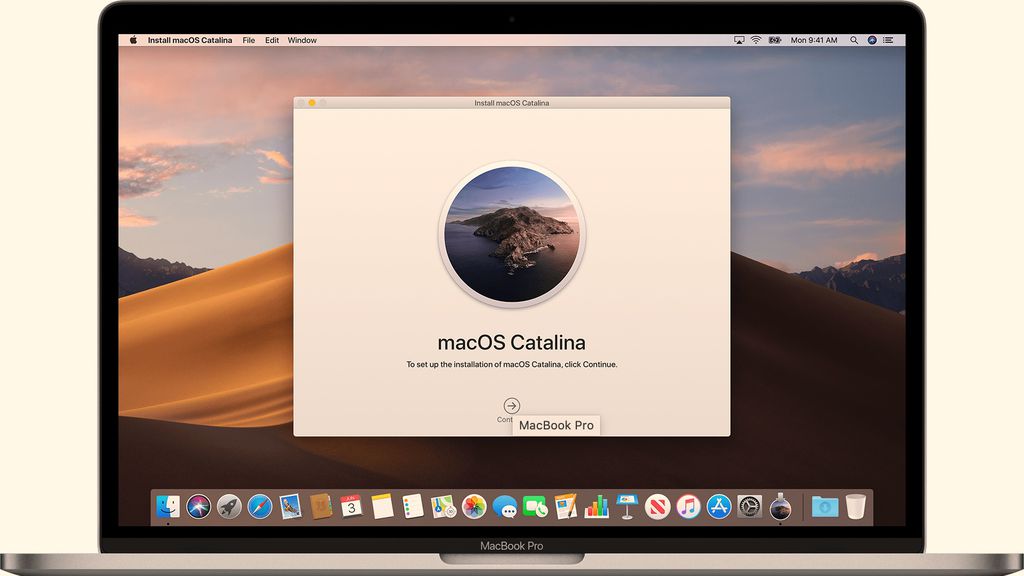Click the macOS installer icon in Dock
The image size is (1024, 576).
[780, 506]
